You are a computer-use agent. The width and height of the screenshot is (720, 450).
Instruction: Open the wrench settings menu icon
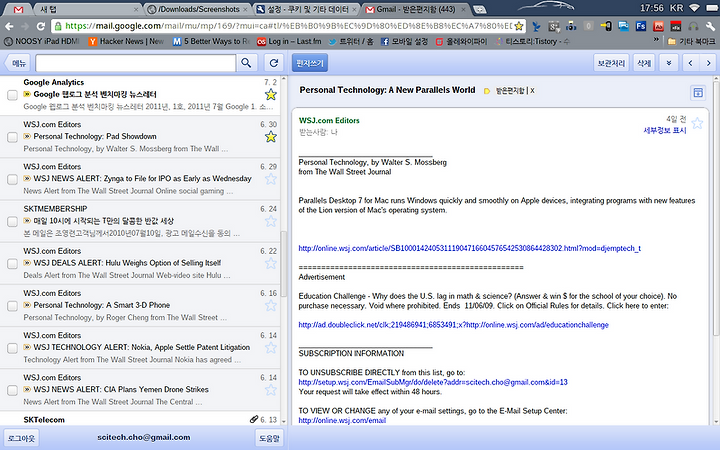tap(710, 26)
